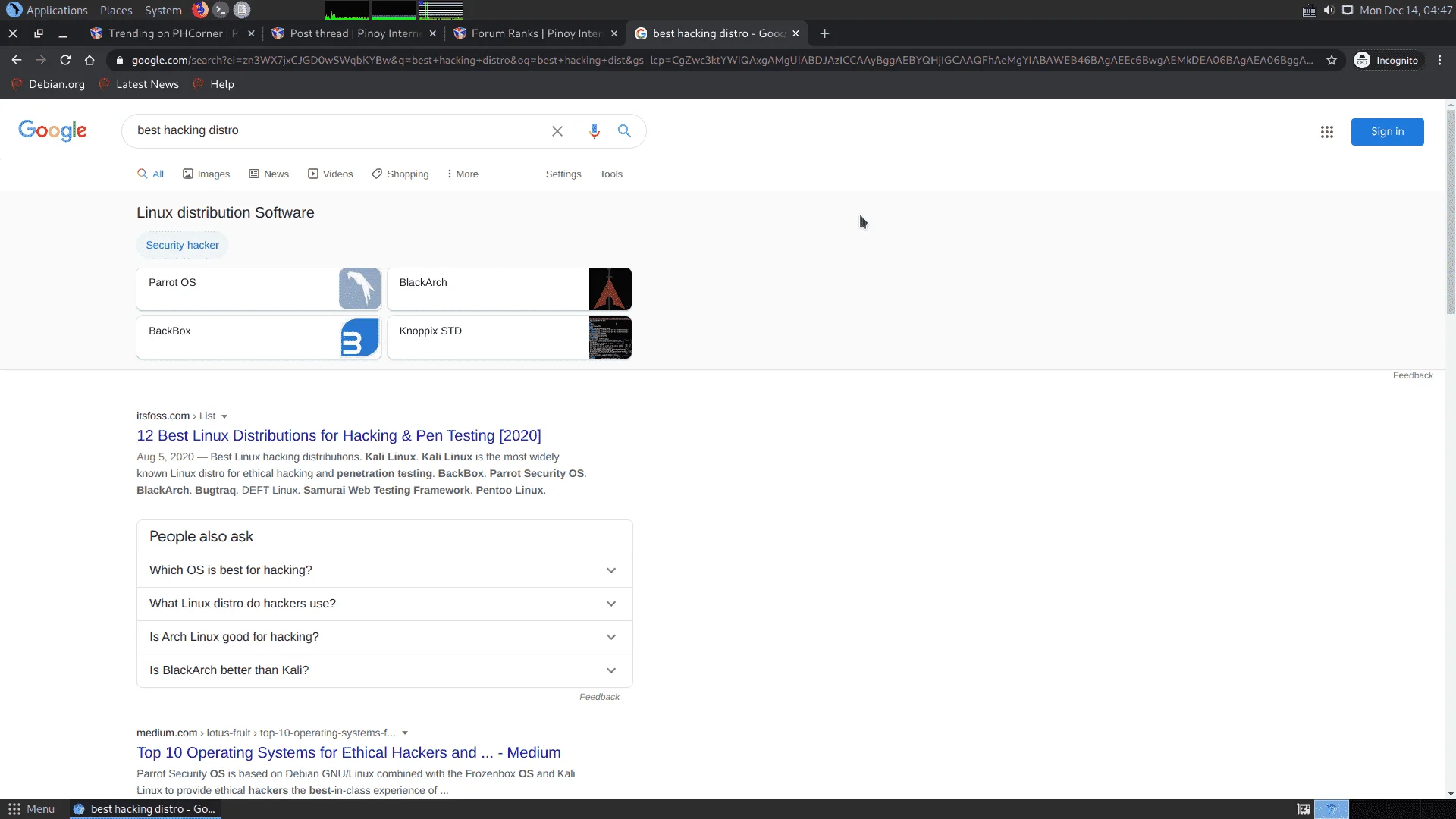
Task: Click the Feedback link under People also ask
Action: (x=599, y=697)
